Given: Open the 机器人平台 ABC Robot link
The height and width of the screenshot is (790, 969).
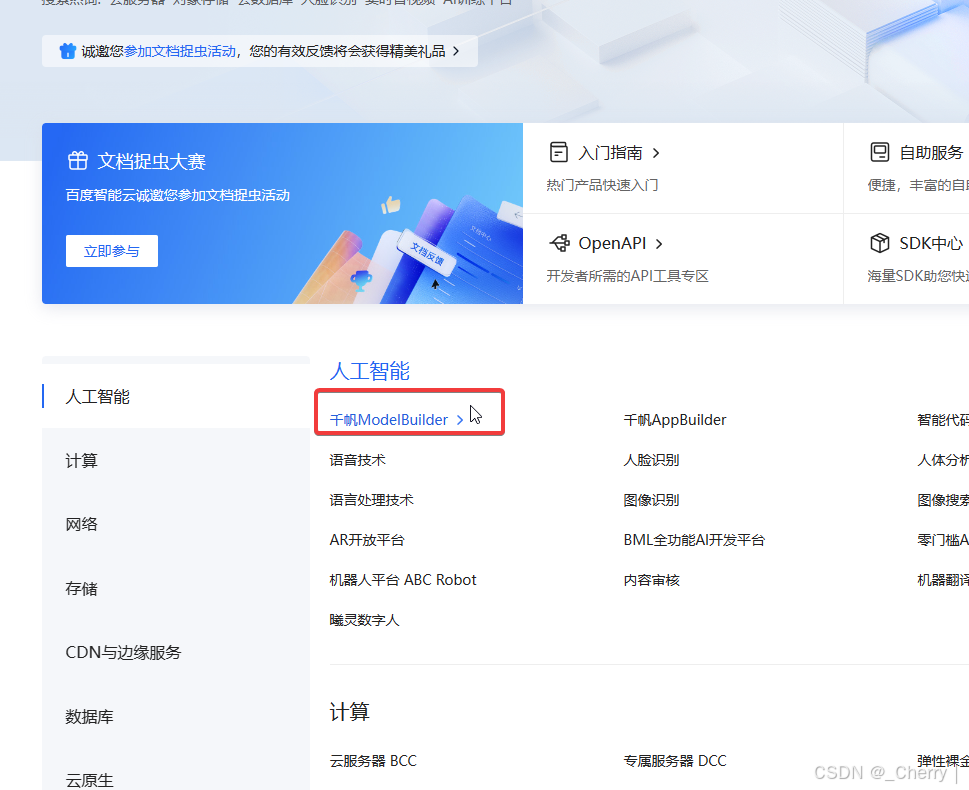Looking at the screenshot, I should pyautogui.click(x=403, y=580).
